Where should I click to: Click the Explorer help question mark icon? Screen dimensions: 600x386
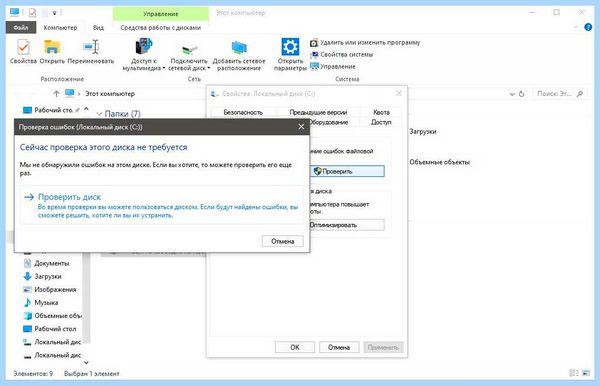[588, 27]
